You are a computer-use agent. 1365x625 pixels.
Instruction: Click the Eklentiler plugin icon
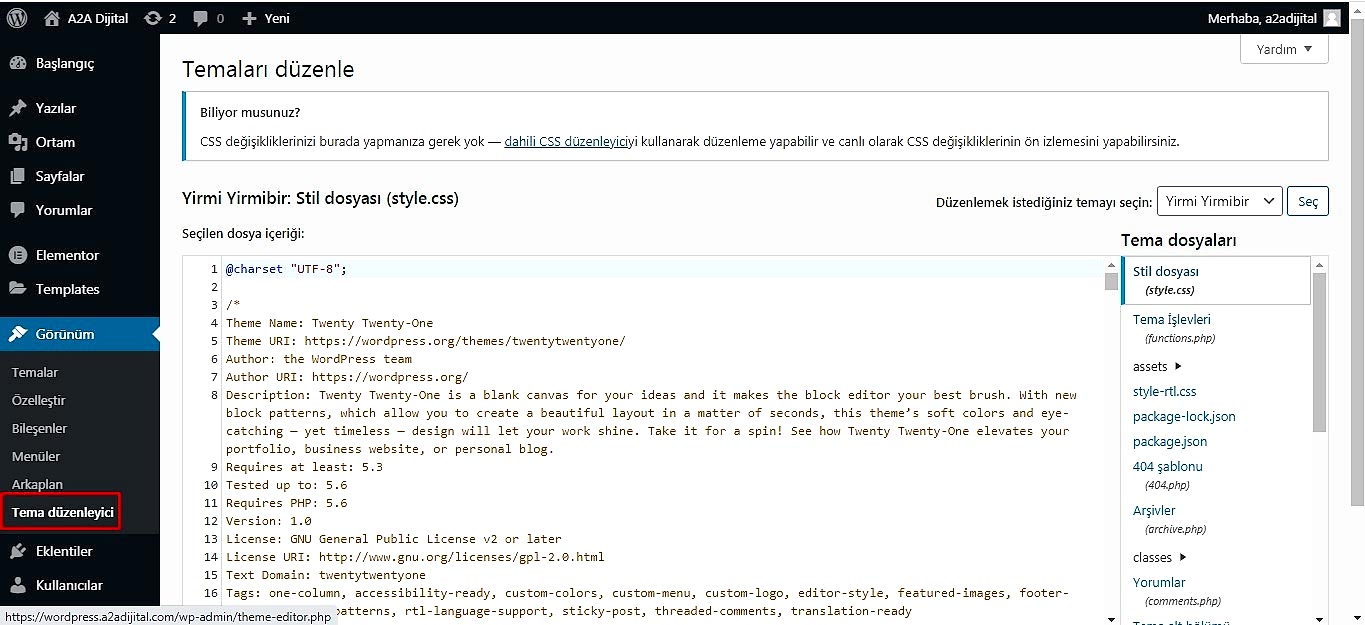coord(18,551)
